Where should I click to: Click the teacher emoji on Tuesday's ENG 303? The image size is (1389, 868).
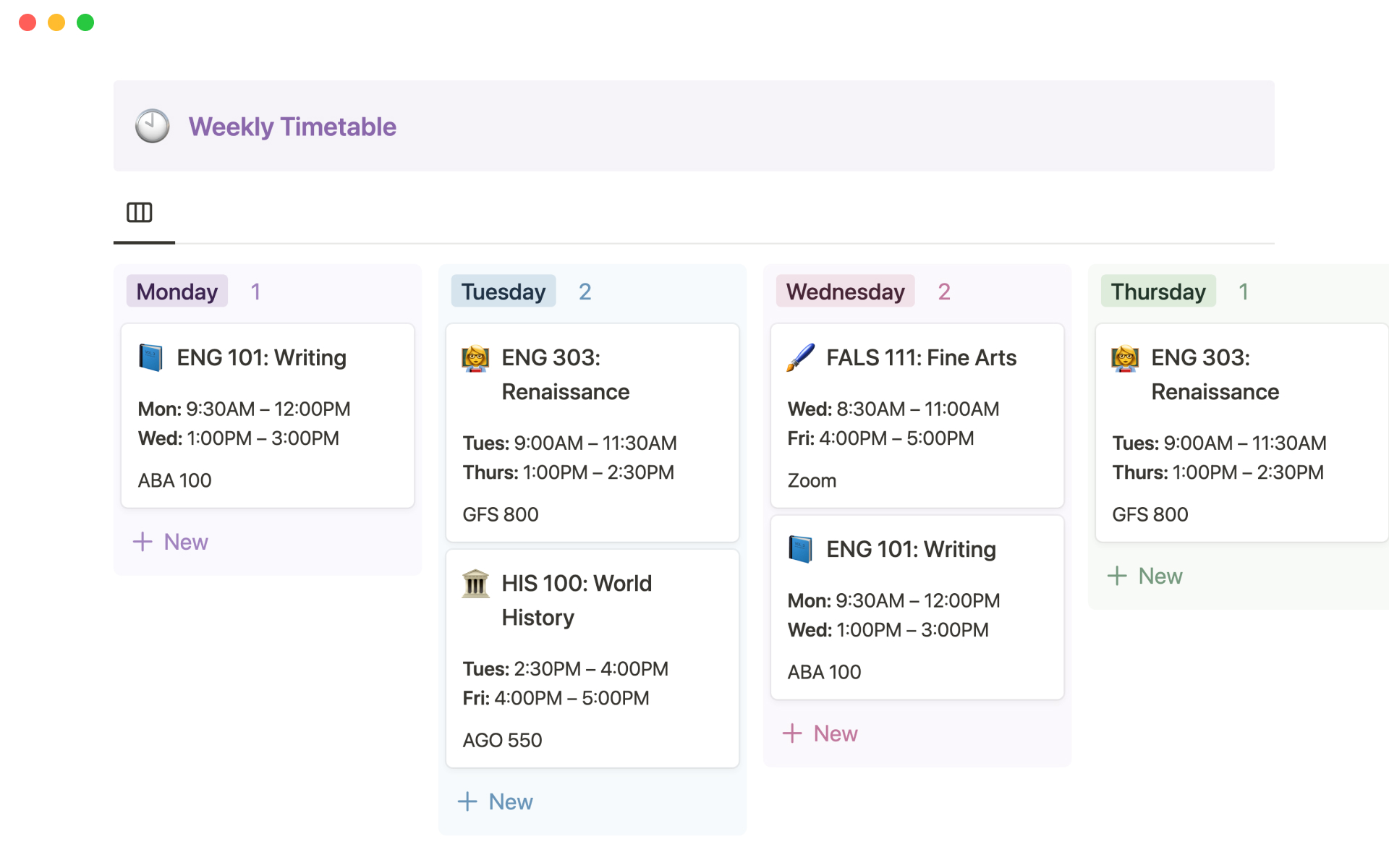pyautogui.click(x=475, y=358)
